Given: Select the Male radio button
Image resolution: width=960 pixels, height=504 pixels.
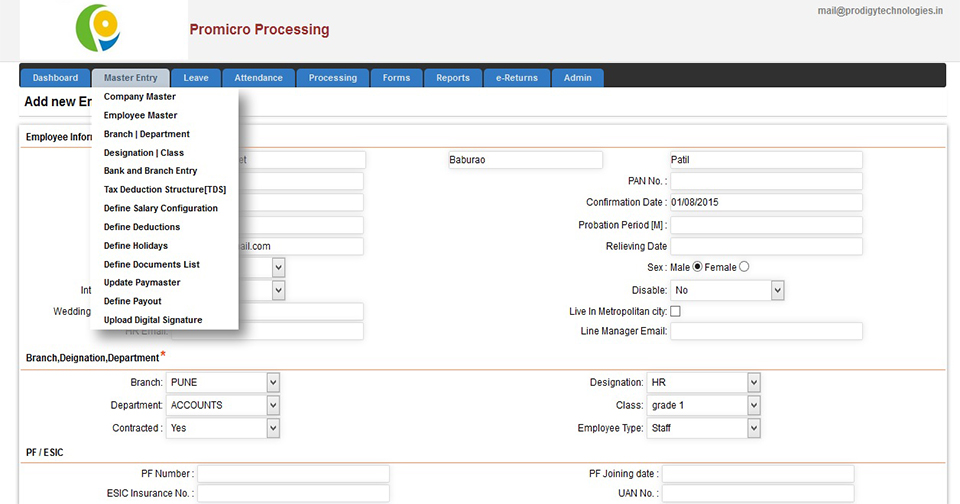Looking at the screenshot, I should (697, 267).
